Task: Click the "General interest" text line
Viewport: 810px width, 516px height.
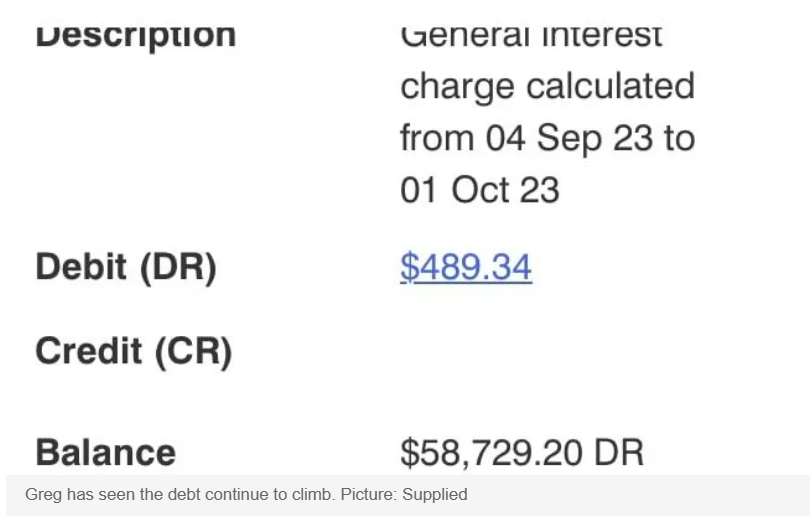Action: coord(530,36)
